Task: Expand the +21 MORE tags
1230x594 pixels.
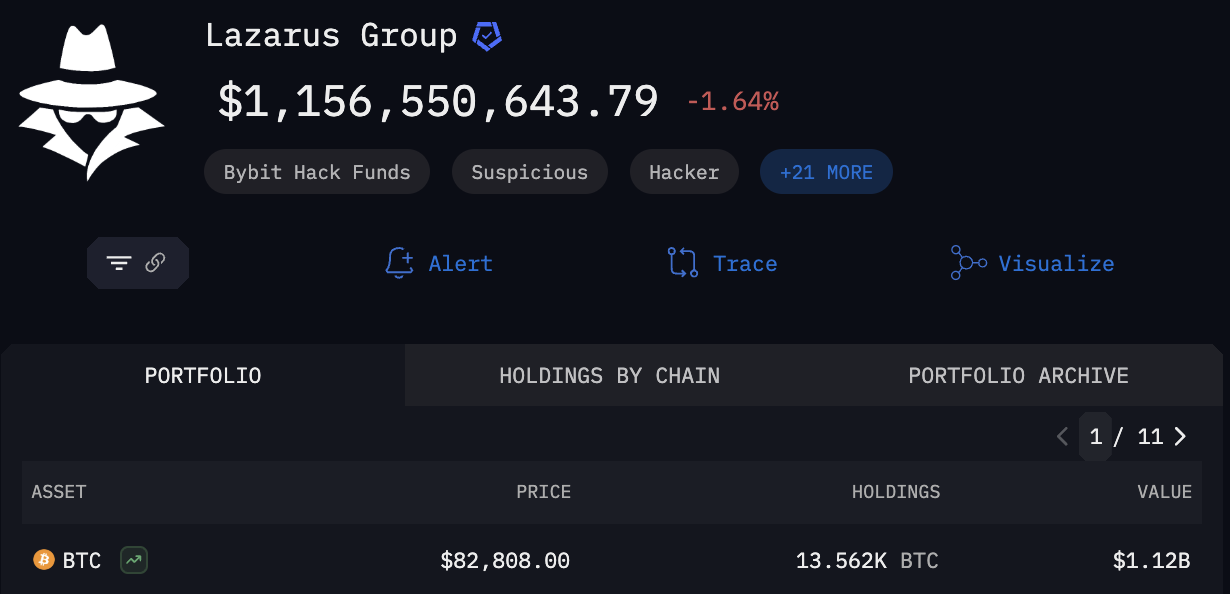Action: [x=826, y=172]
